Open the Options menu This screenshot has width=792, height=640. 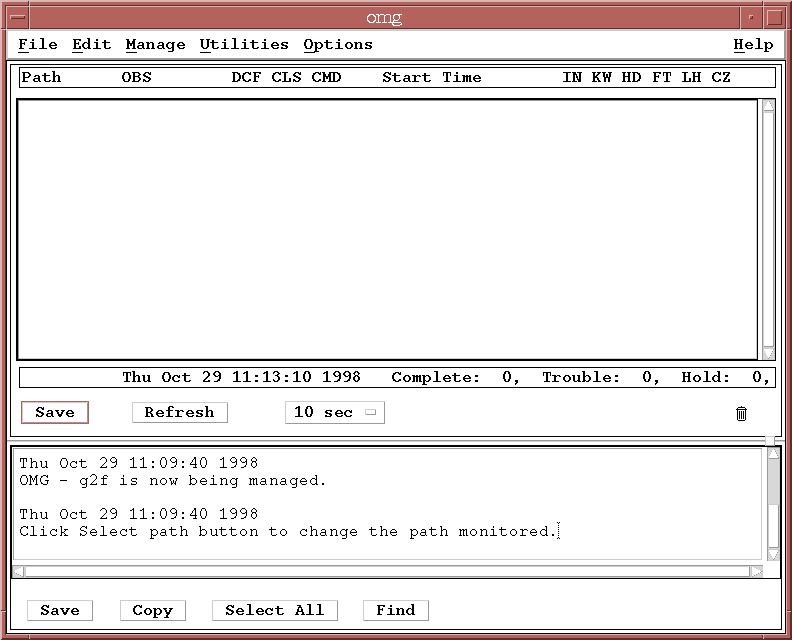click(338, 44)
